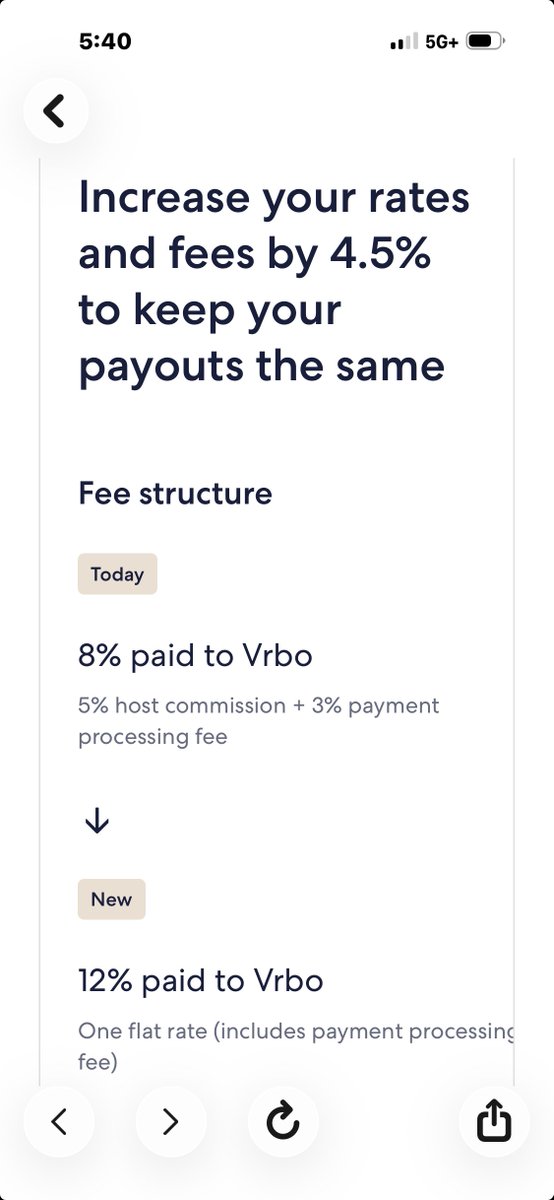Tap the top back chevron button
Viewport: 554px width, 1200px height.
coord(54,110)
